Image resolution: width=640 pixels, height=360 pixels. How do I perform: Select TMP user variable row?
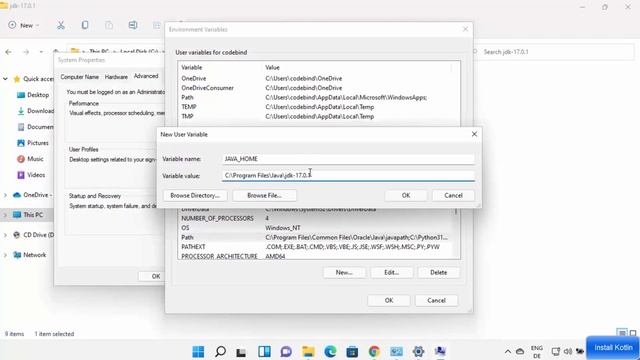coord(318,116)
